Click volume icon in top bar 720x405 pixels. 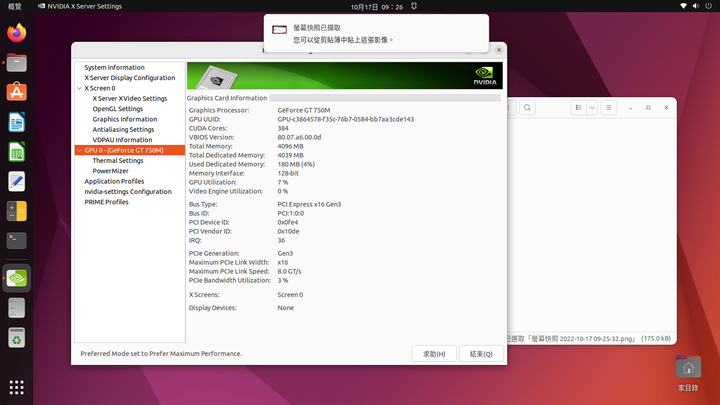click(696, 6)
